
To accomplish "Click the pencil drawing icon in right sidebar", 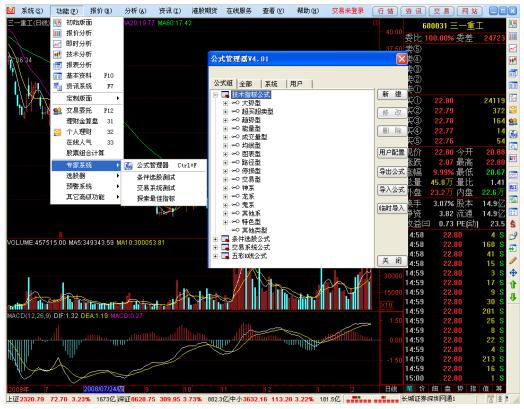I will click(513, 260).
